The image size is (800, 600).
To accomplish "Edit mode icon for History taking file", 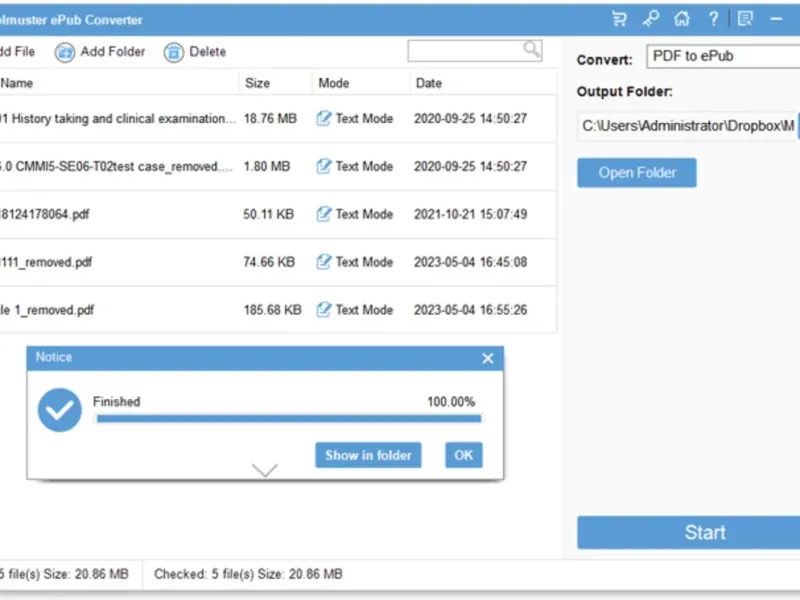I will pyautogui.click(x=323, y=118).
